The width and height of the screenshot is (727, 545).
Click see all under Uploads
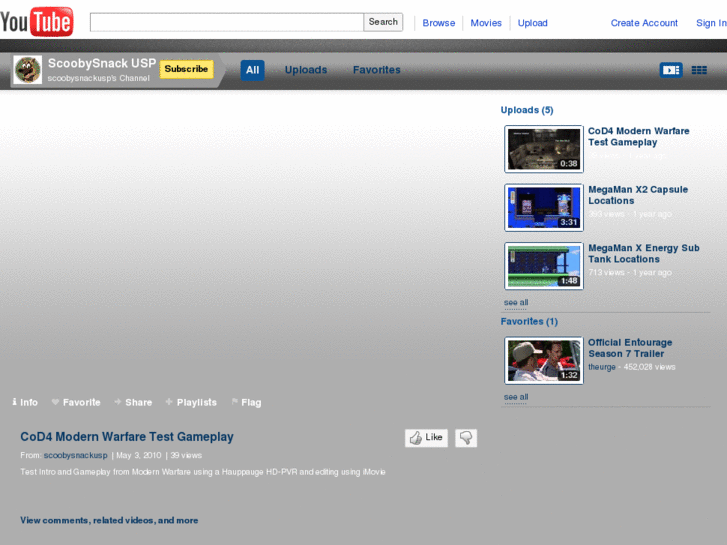click(x=516, y=302)
